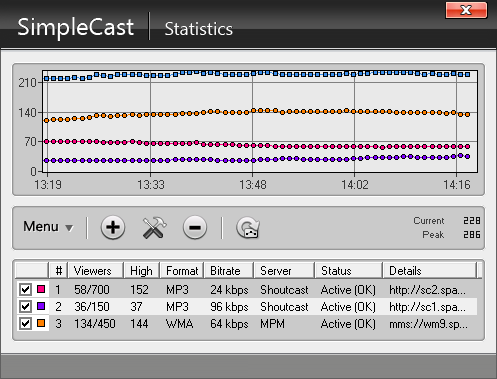Sort by the Server column header
Viewport: 497px width, 379px height.
[x=284, y=271]
